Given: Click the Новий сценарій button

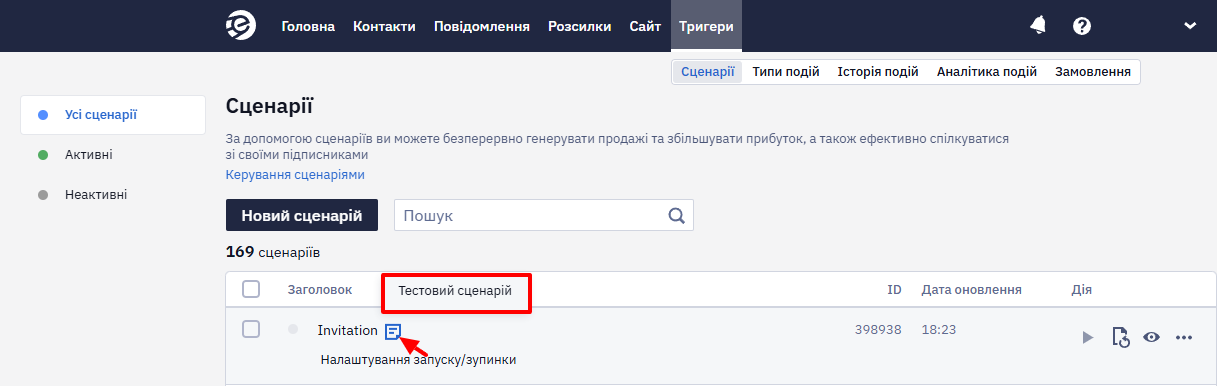Looking at the screenshot, I should [x=302, y=215].
